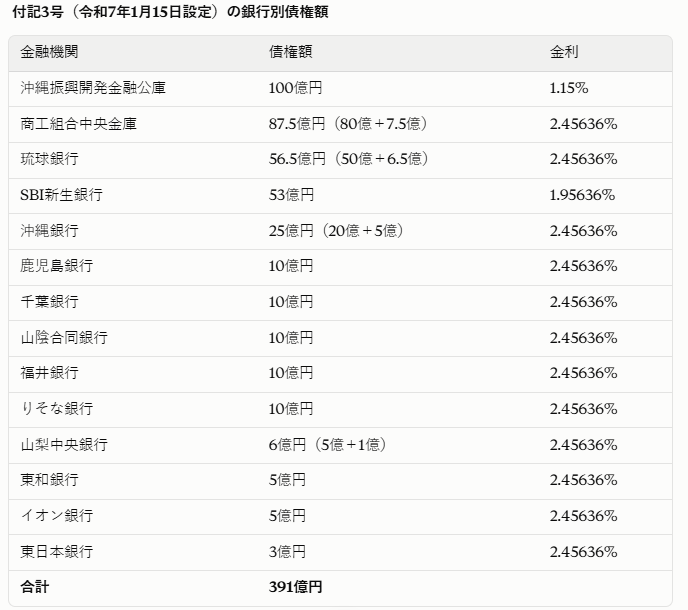This screenshot has width=688, height=610.
Task: Select the 391億円 total amount
Action: coord(295,587)
